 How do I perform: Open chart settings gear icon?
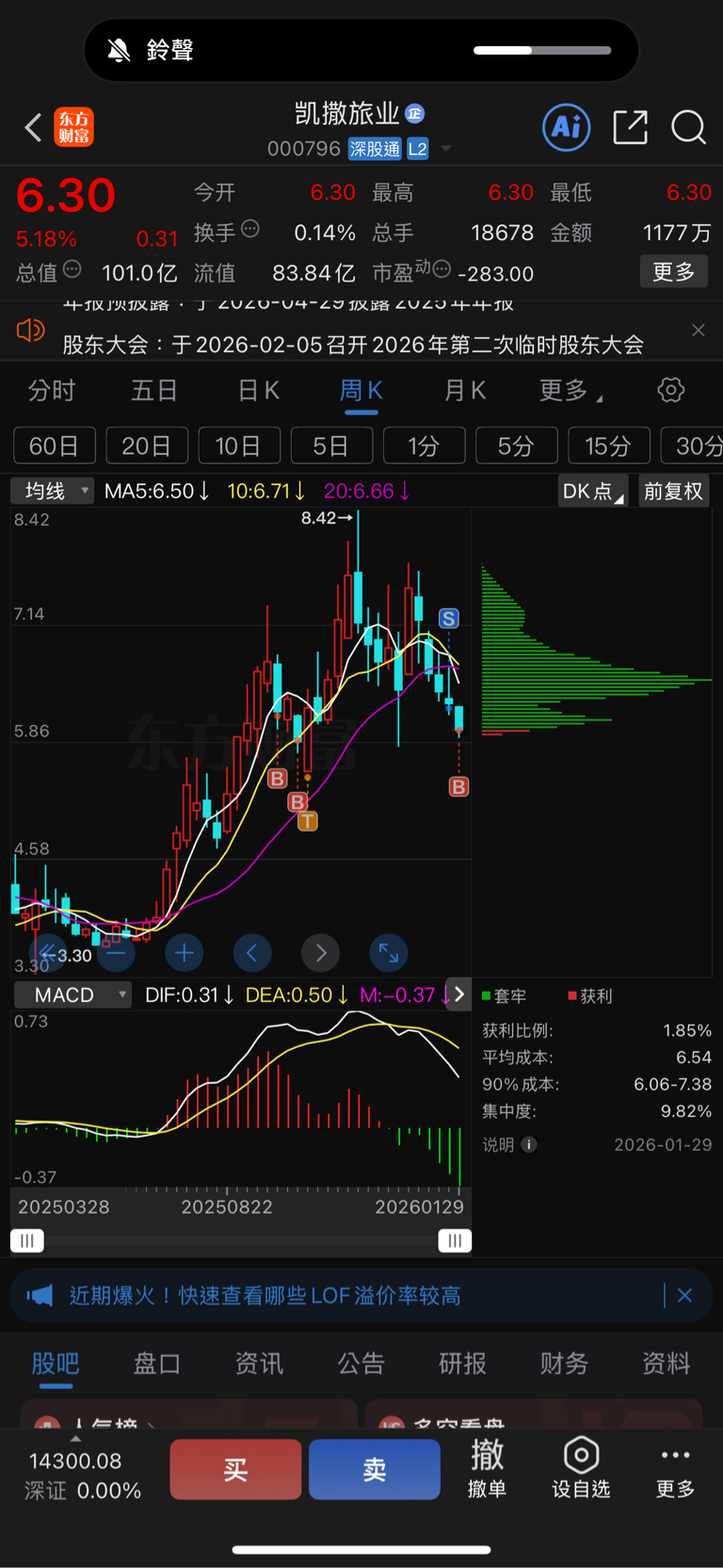pos(670,390)
